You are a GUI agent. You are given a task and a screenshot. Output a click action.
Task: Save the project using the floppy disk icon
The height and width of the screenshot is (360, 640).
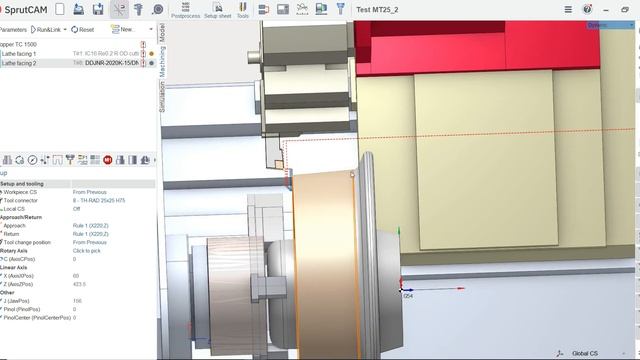tap(98, 9)
